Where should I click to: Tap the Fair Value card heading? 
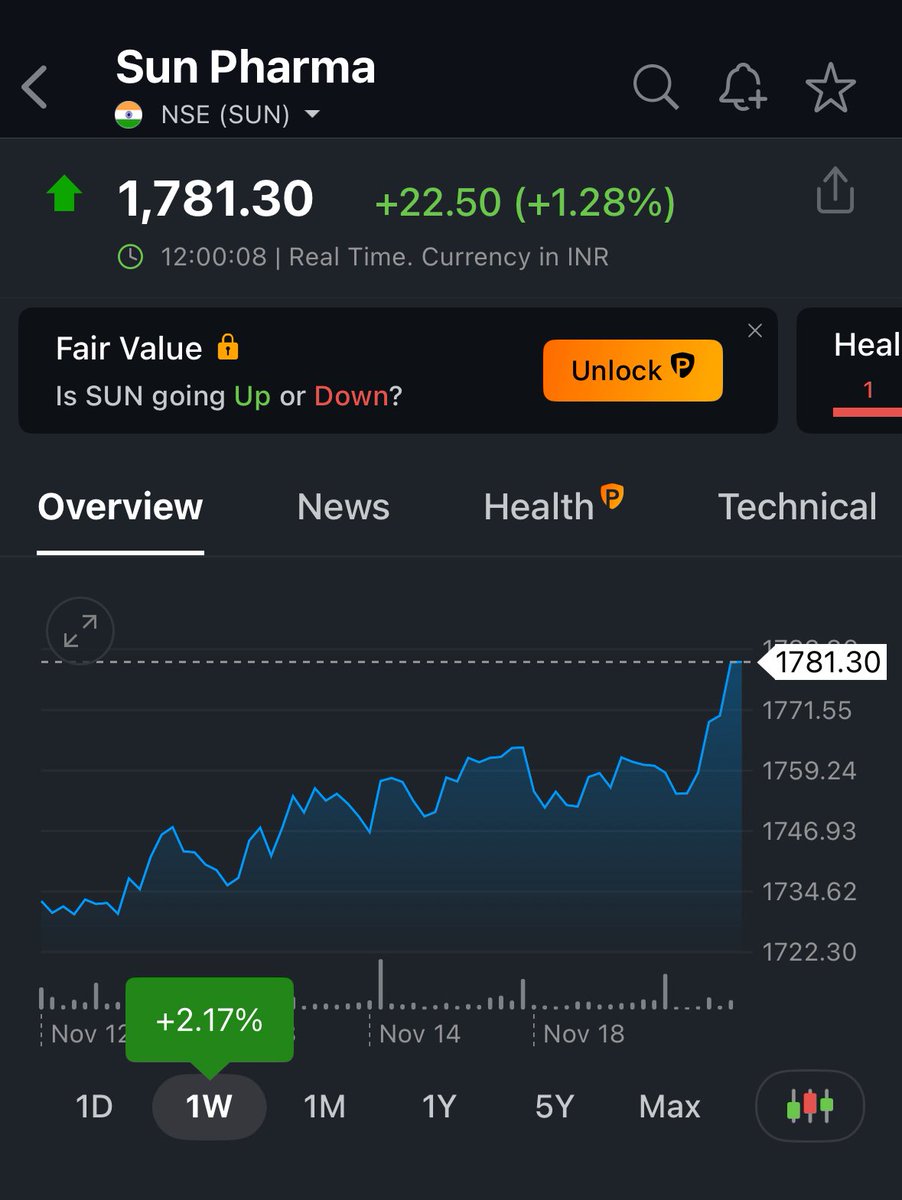tap(129, 348)
